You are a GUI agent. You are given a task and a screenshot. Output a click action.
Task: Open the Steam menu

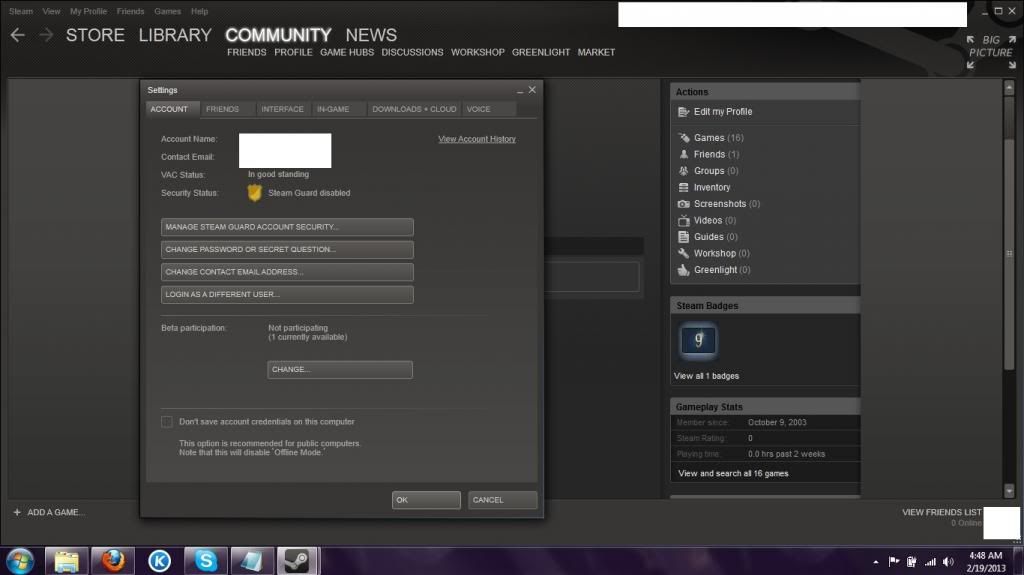21,11
